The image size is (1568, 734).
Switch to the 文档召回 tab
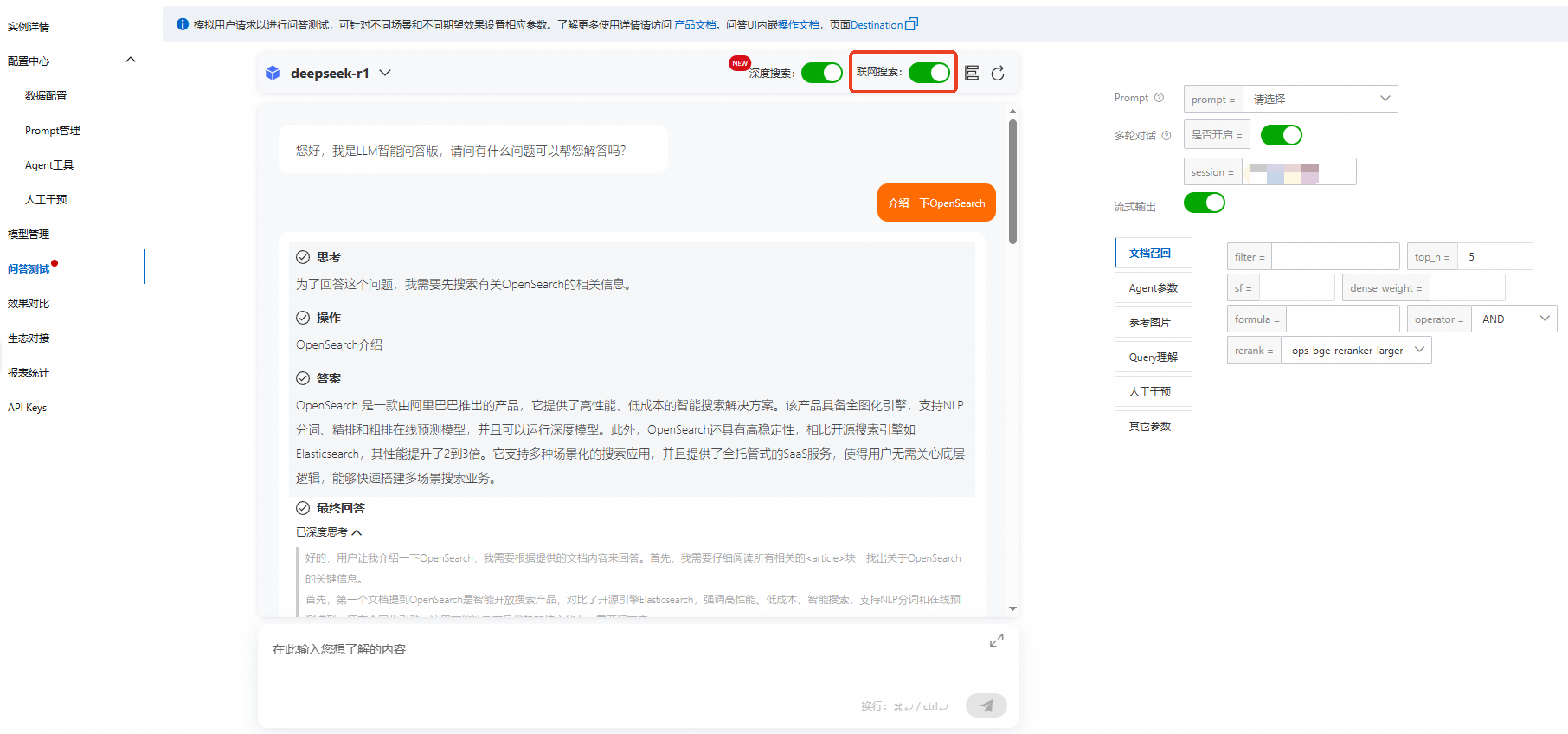pyautogui.click(x=1154, y=253)
